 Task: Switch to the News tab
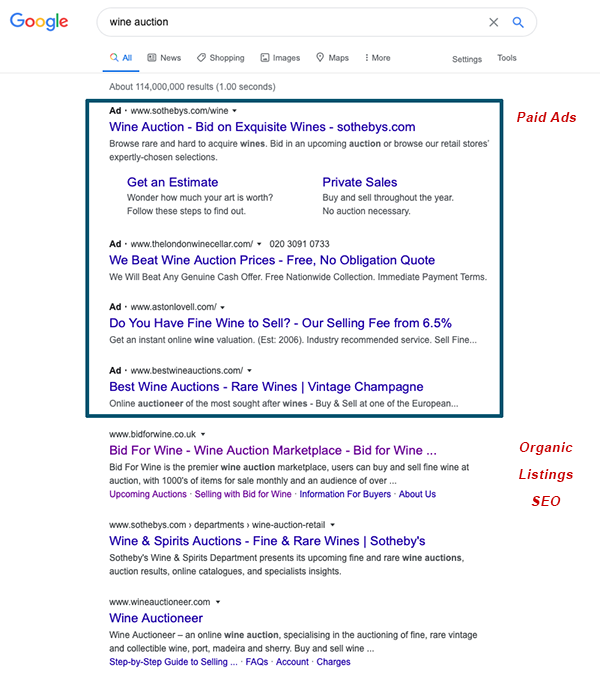pos(164,58)
